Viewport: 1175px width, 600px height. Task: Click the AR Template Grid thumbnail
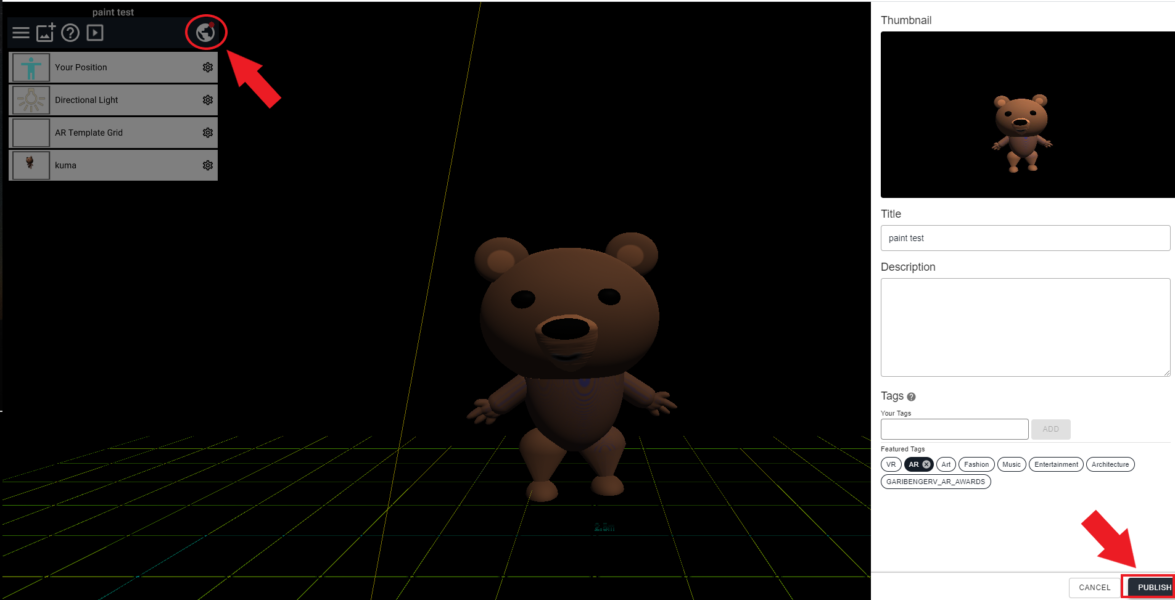[31, 133]
